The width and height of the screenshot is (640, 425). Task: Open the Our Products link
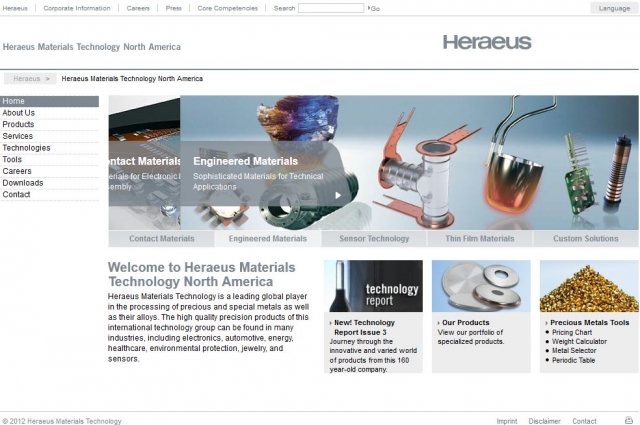466,323
